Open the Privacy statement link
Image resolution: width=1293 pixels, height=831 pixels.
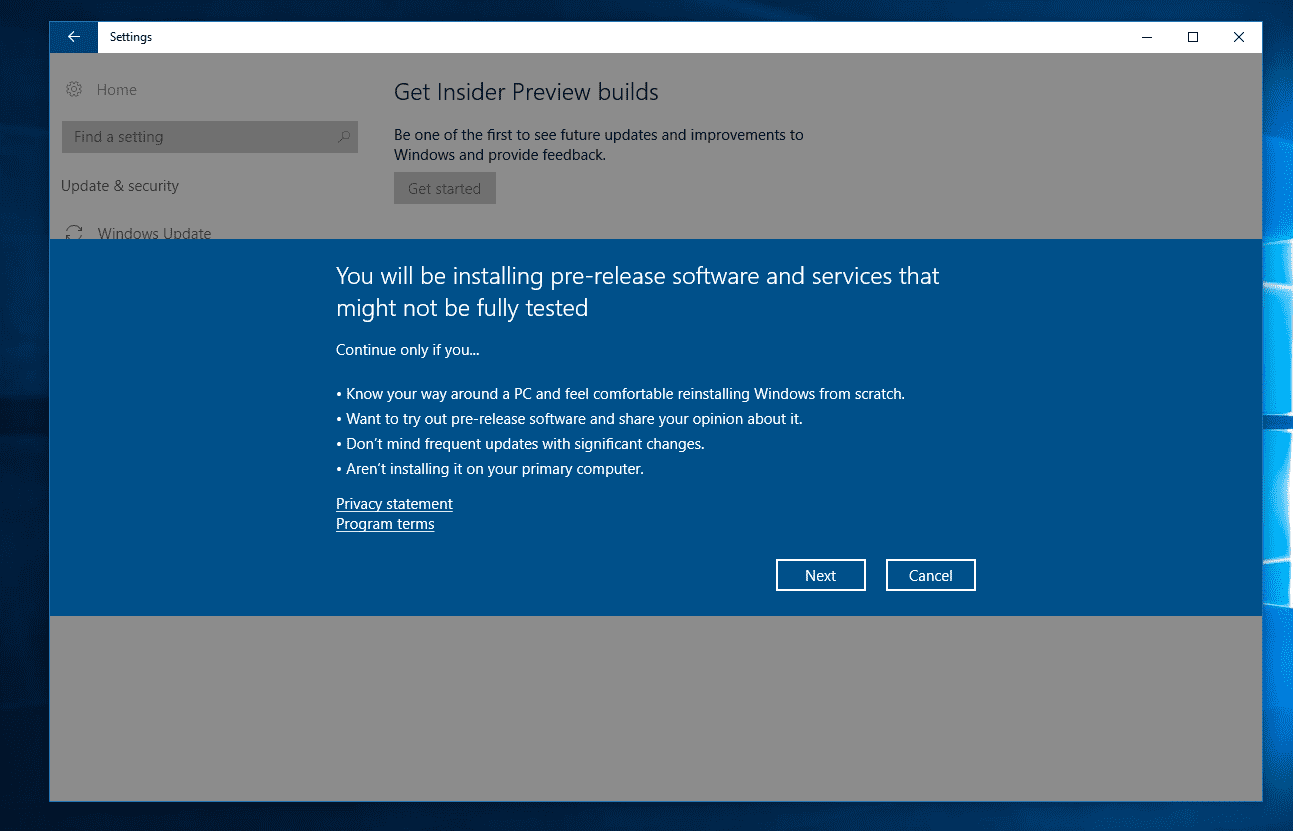point(394,504)
